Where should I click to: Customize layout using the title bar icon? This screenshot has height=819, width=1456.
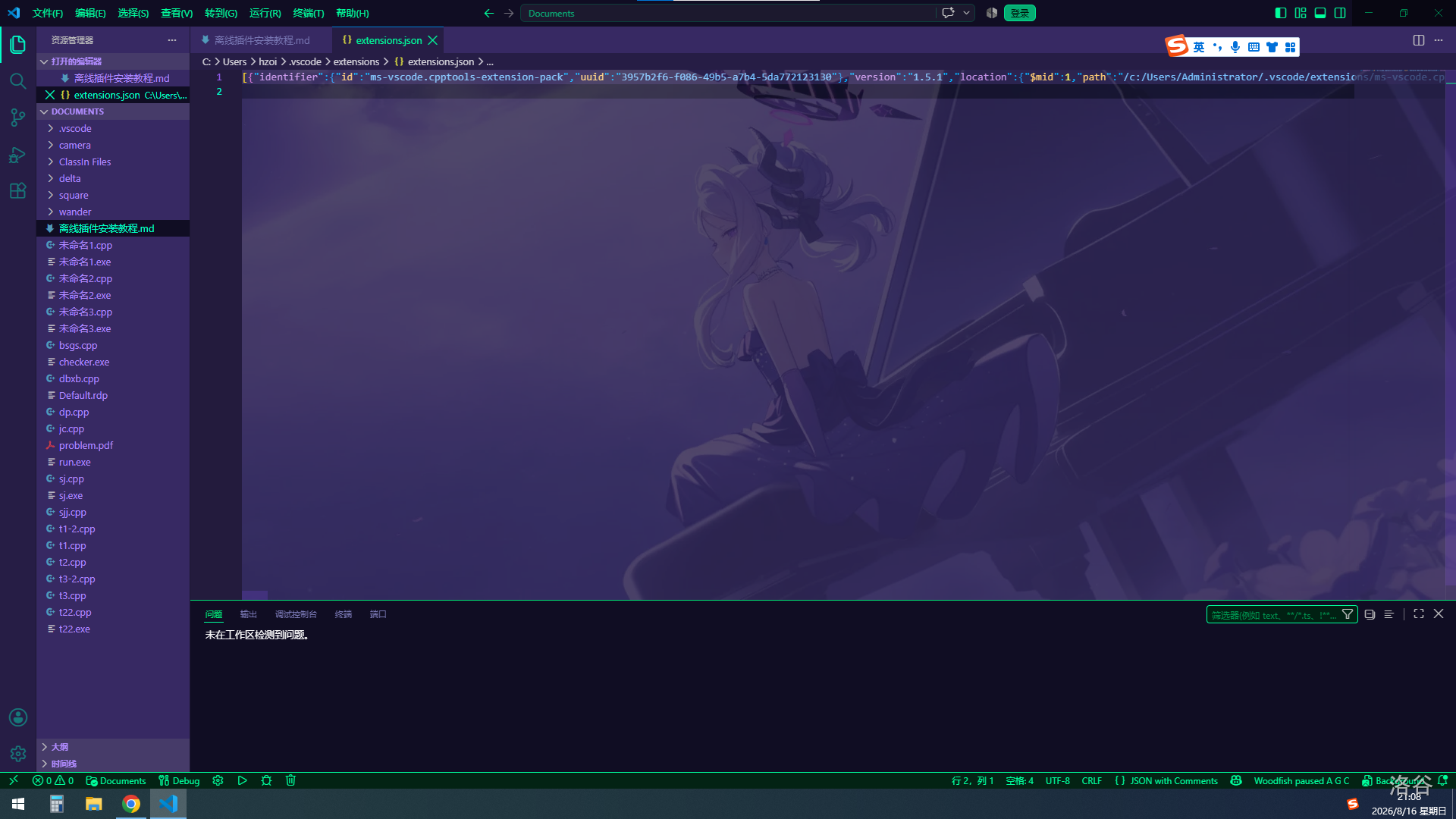click(1301, 13)
